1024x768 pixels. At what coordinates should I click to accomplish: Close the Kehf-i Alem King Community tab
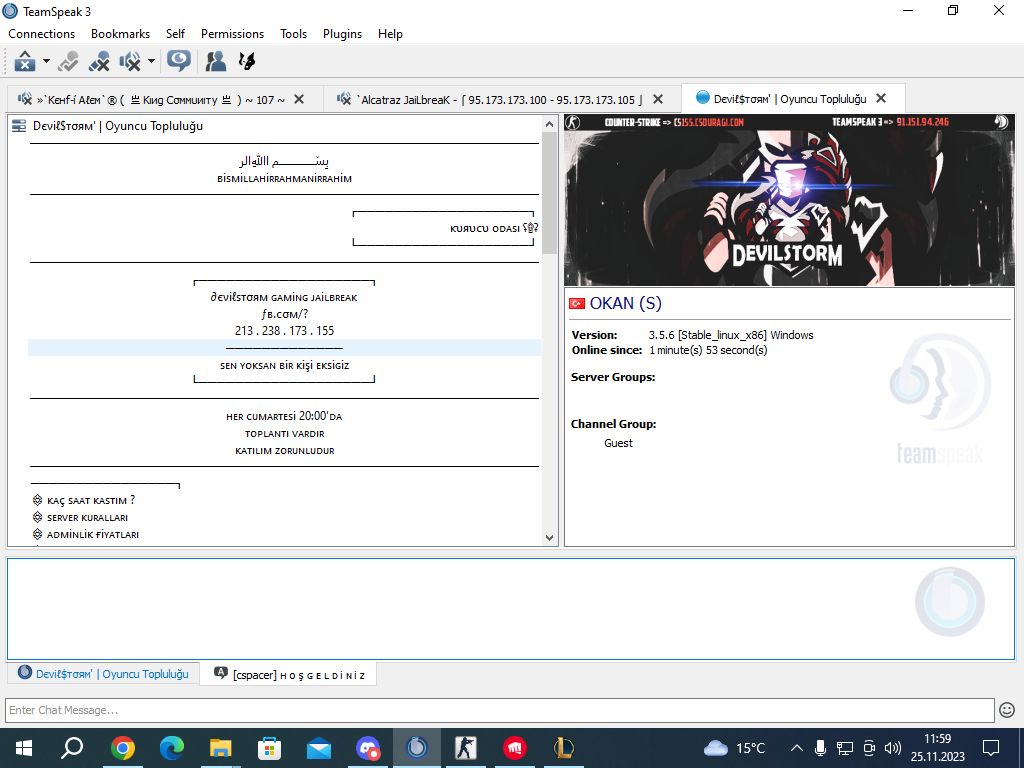(x=299, y=99)
